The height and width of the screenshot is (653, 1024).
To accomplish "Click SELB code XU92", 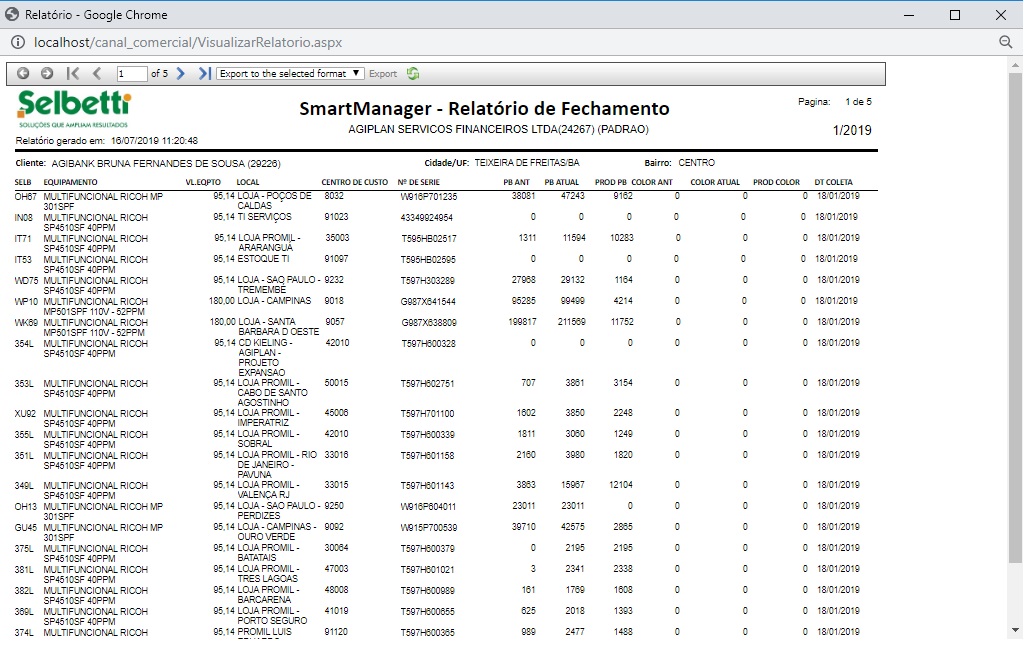I will [25, 413].
